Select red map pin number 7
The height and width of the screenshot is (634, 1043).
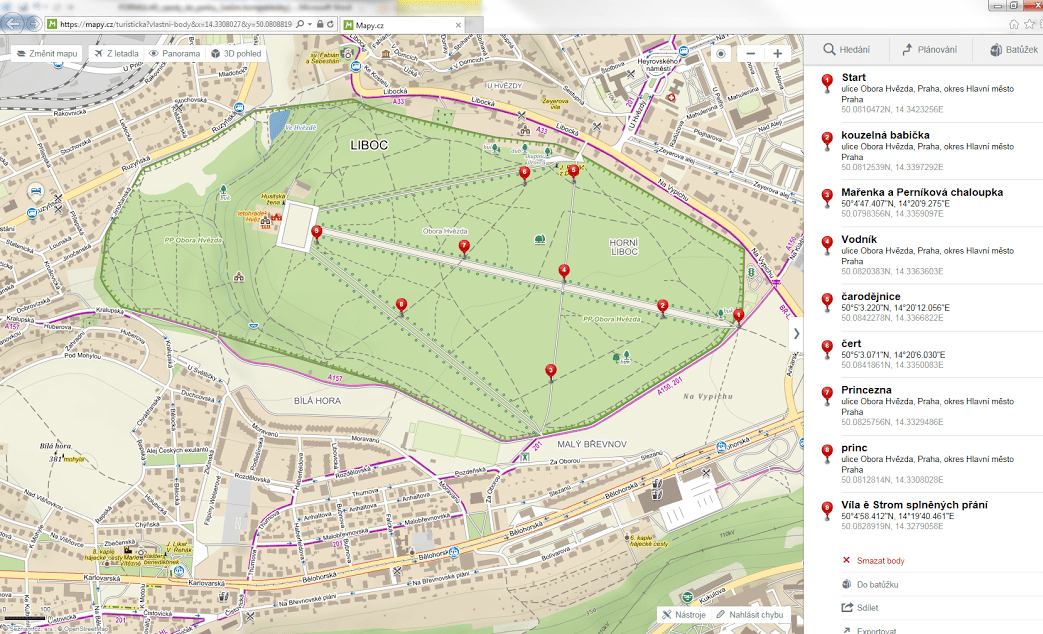[463, 246]
